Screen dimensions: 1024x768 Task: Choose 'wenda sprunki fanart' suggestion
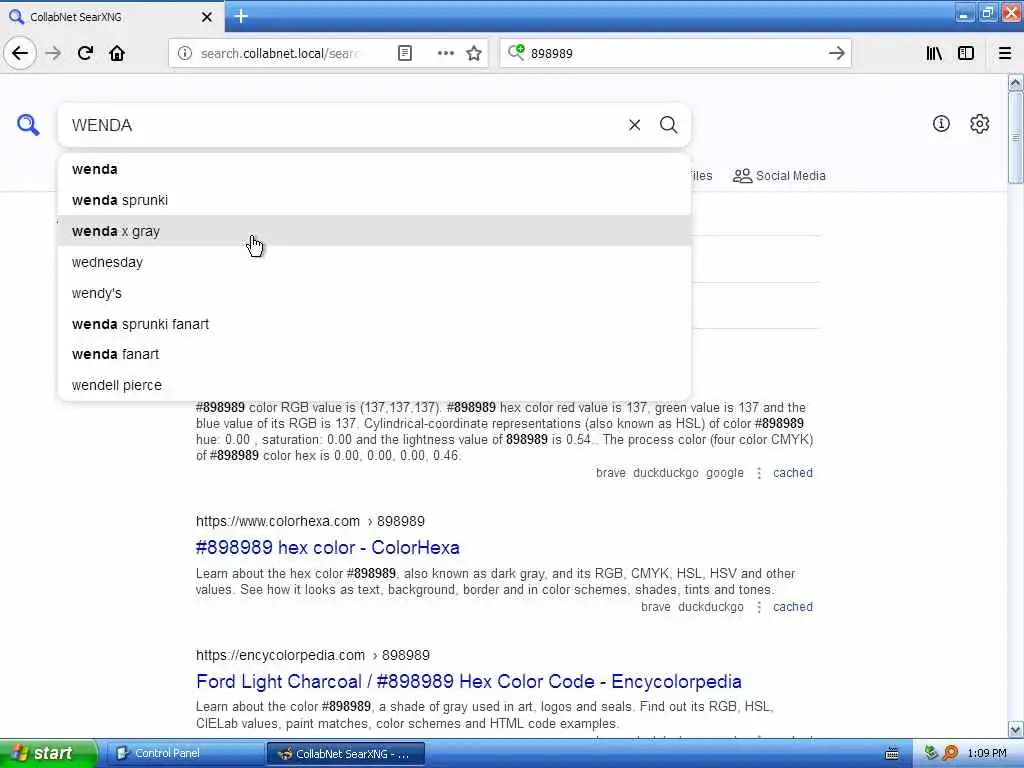coord(375,324)
